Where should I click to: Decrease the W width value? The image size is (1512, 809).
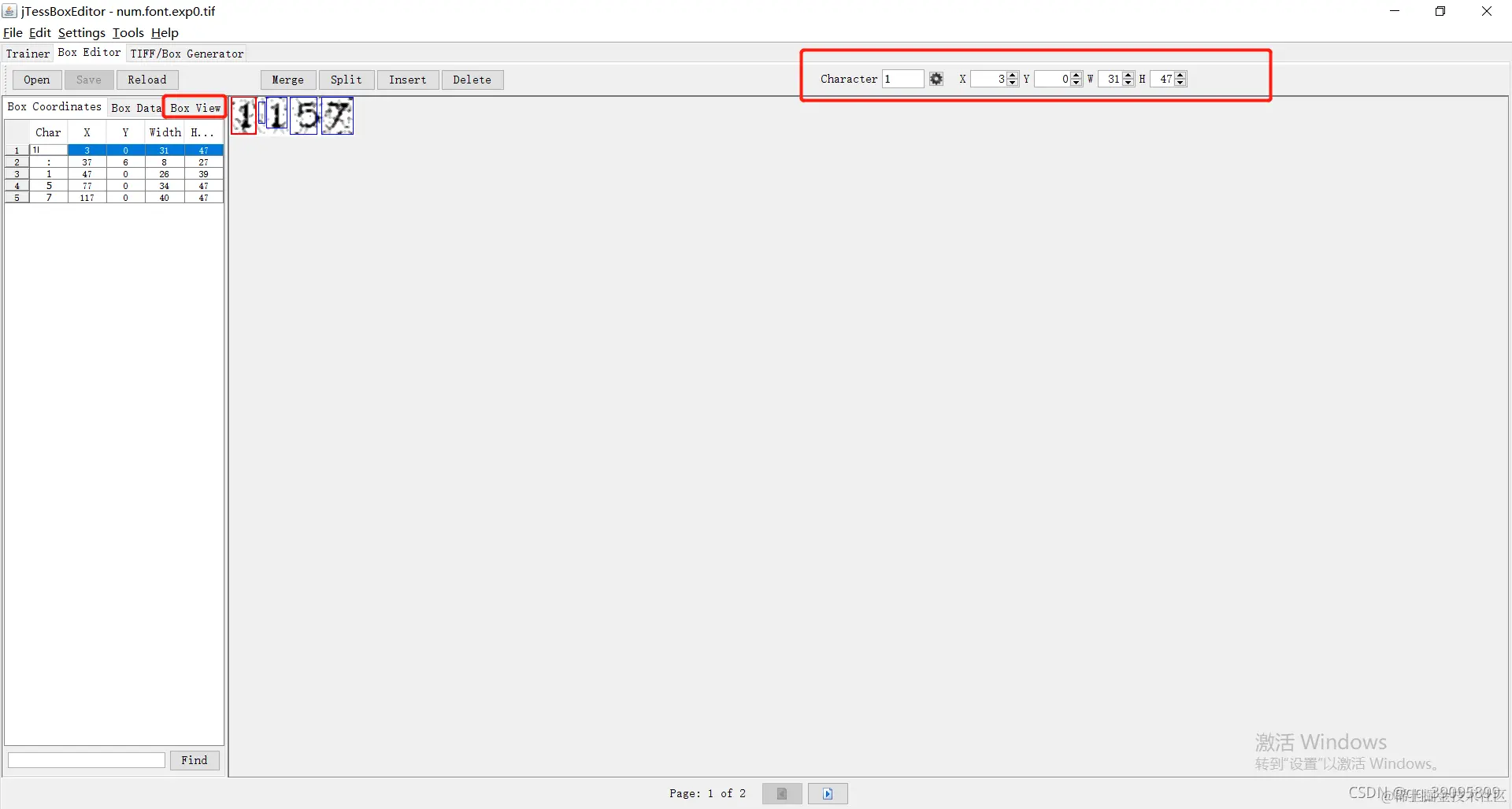(x=1128, y=83)
